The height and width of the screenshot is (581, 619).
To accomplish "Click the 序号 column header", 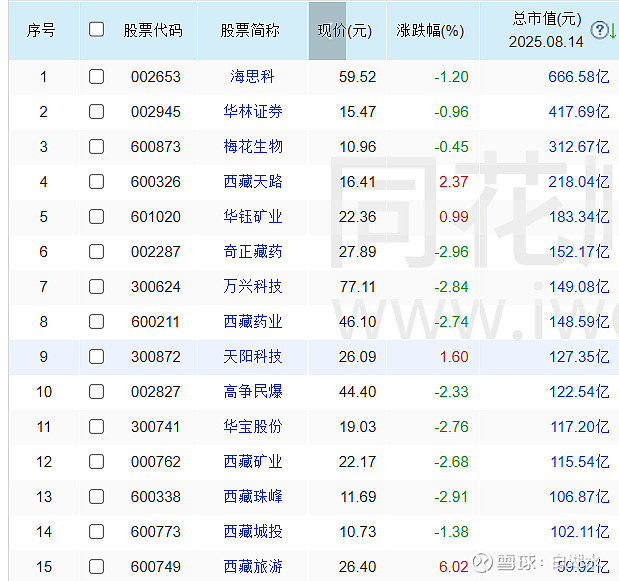I will [x=41, y=30].
